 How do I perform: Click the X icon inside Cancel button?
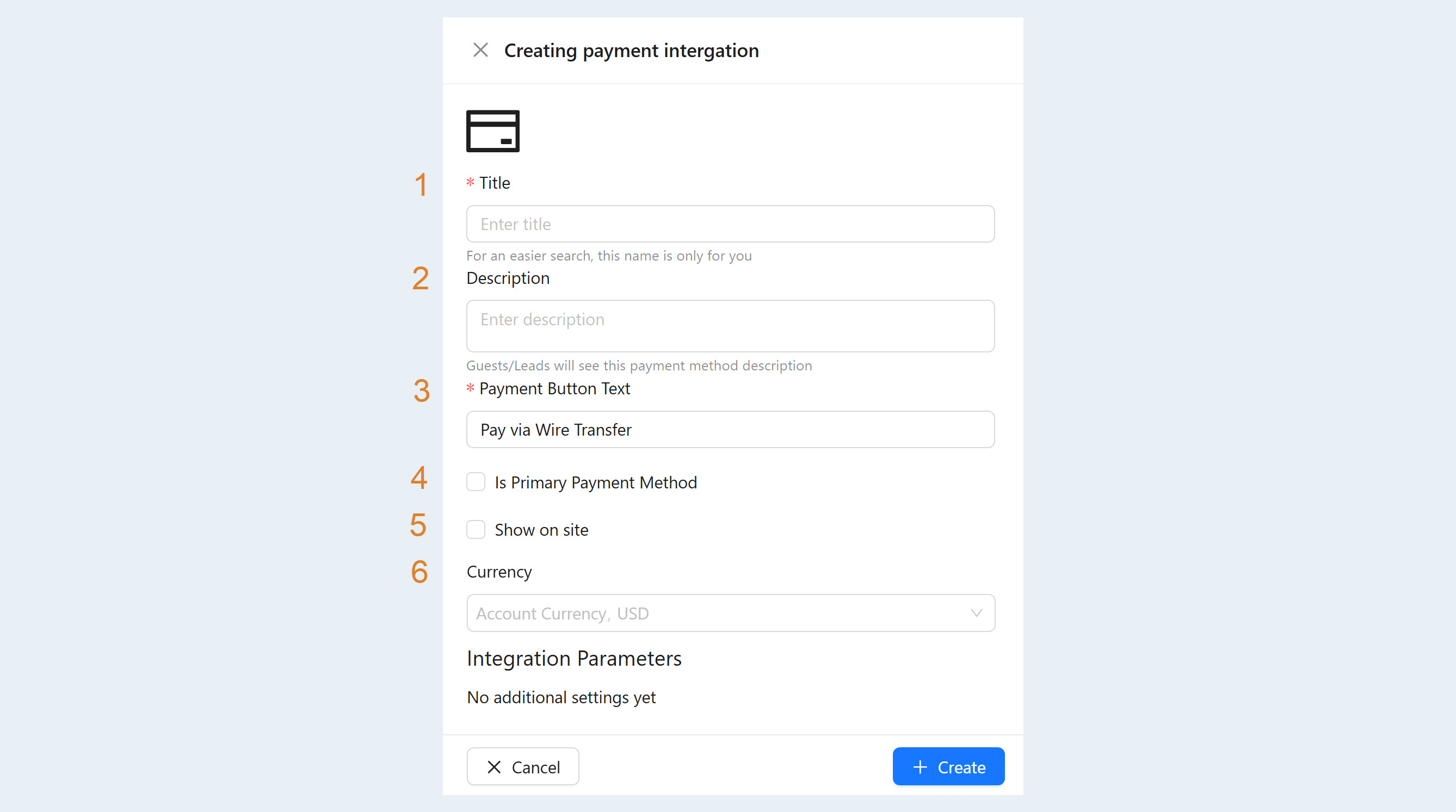[494, 767]
